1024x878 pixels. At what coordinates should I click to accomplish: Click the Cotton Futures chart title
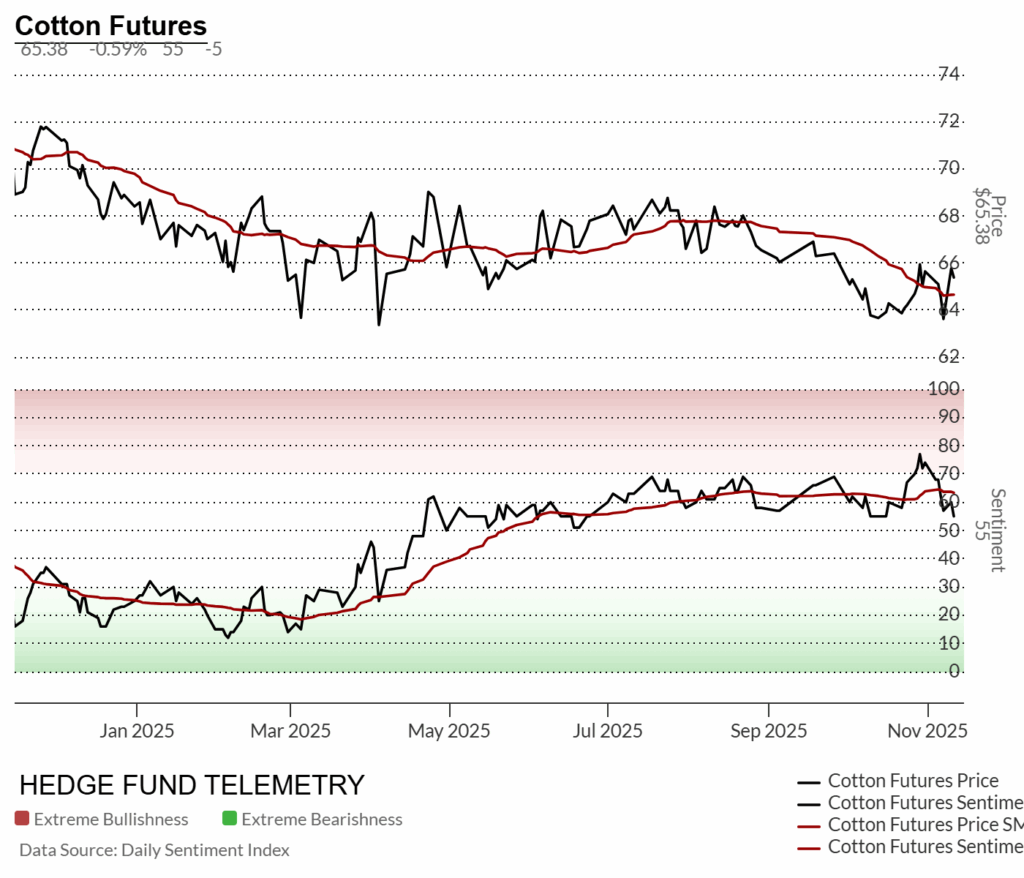[111, 26]
